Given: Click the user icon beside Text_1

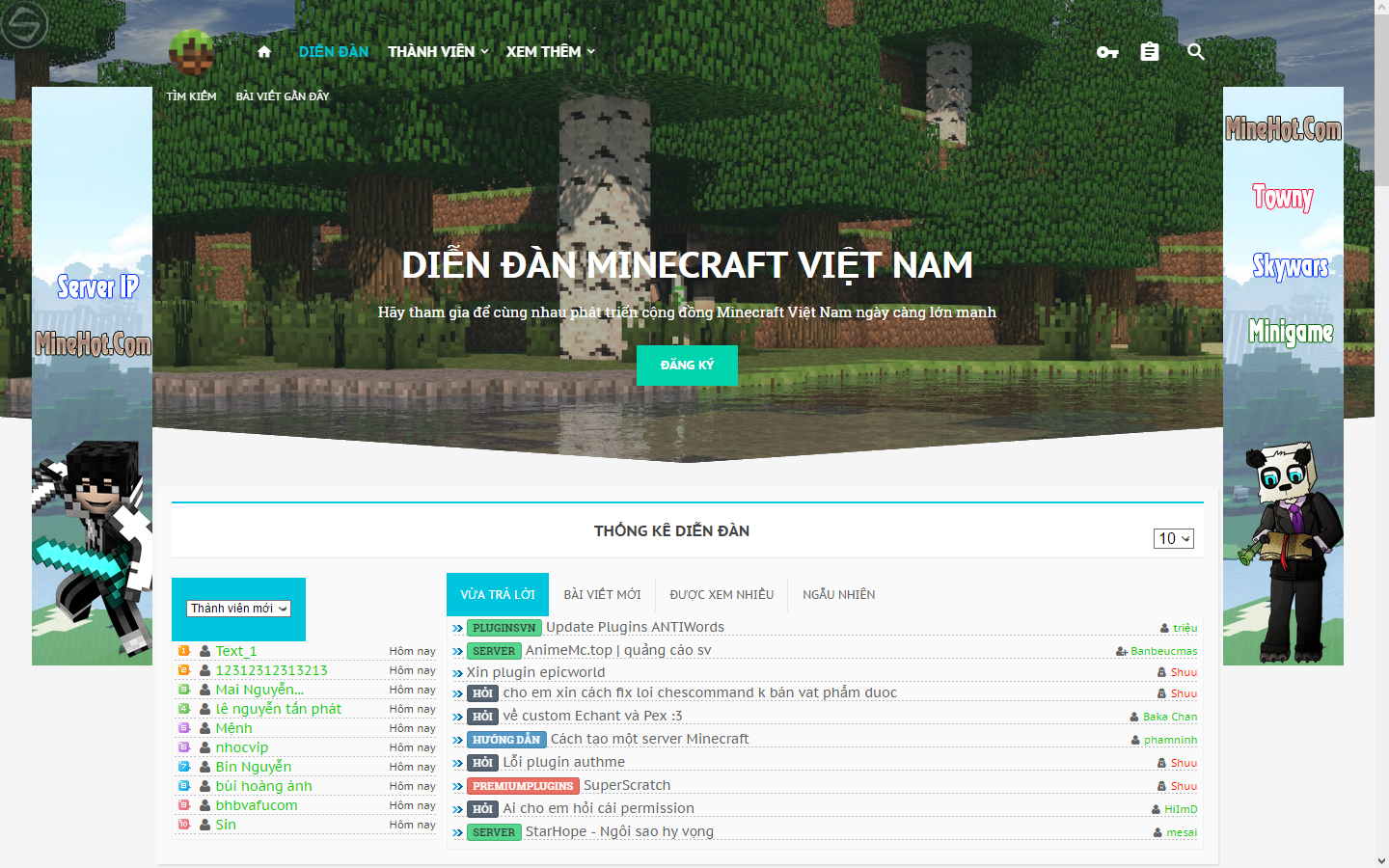Looking at the screenshot, I should click(x=204, y=651).
